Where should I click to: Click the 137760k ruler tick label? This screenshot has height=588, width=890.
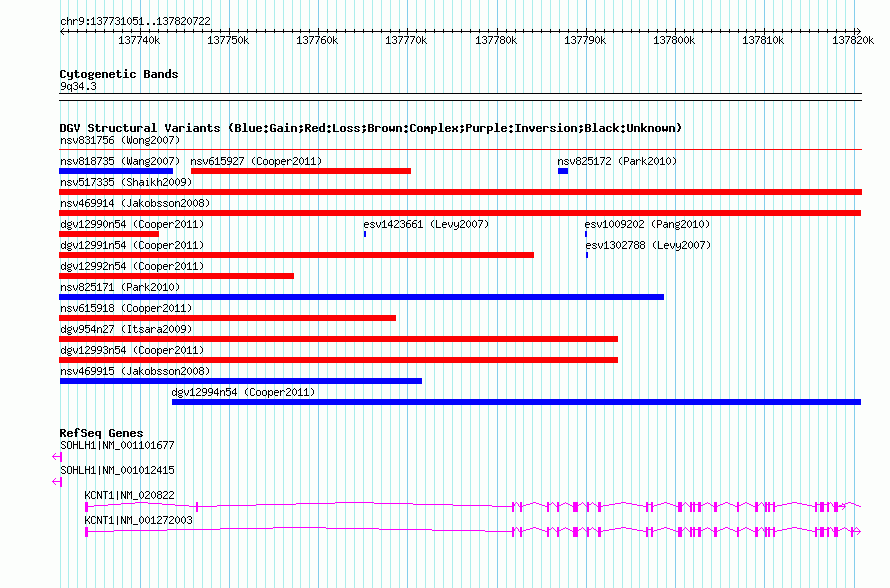[x=317, y=40]
